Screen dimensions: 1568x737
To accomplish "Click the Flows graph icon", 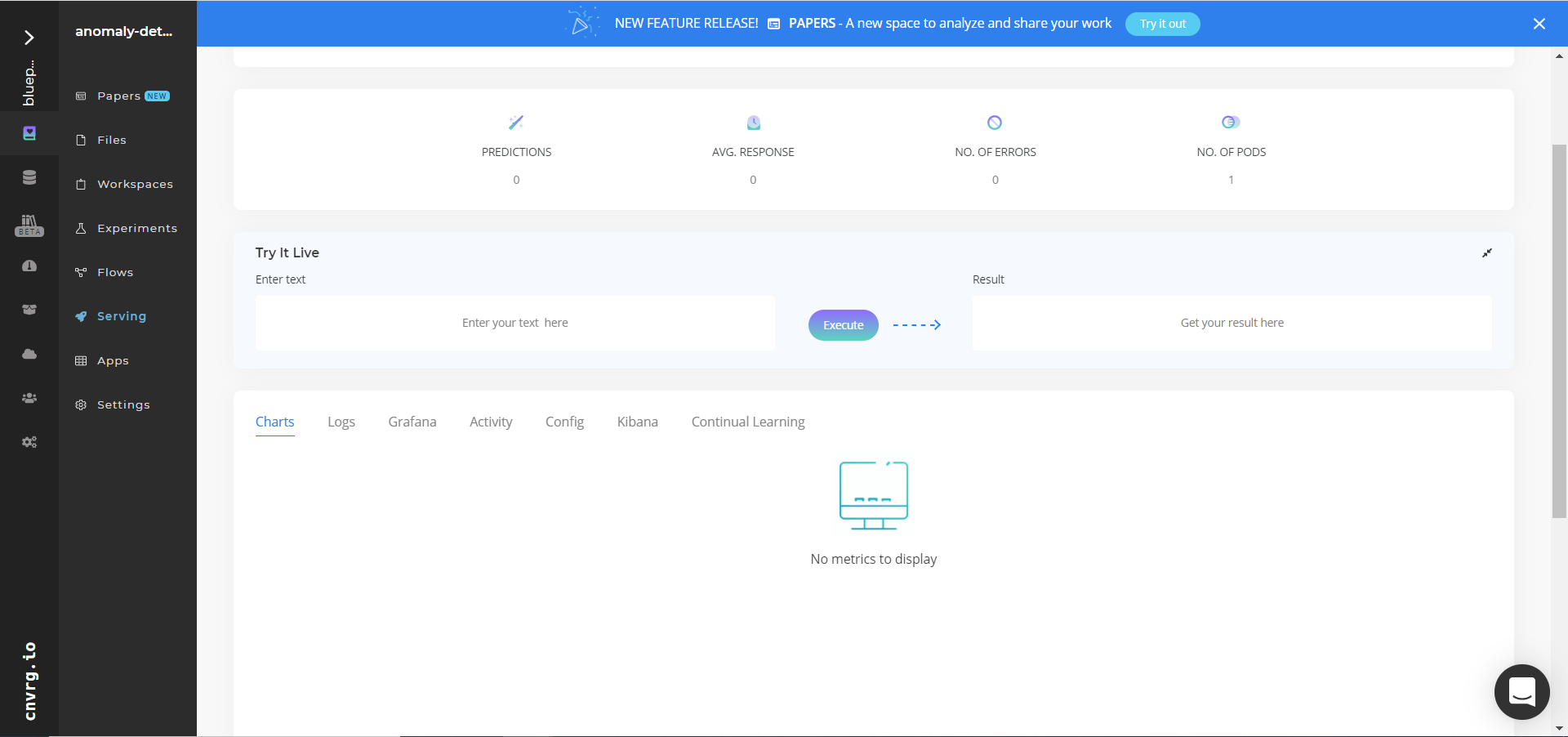I will [x=81, y=273].
